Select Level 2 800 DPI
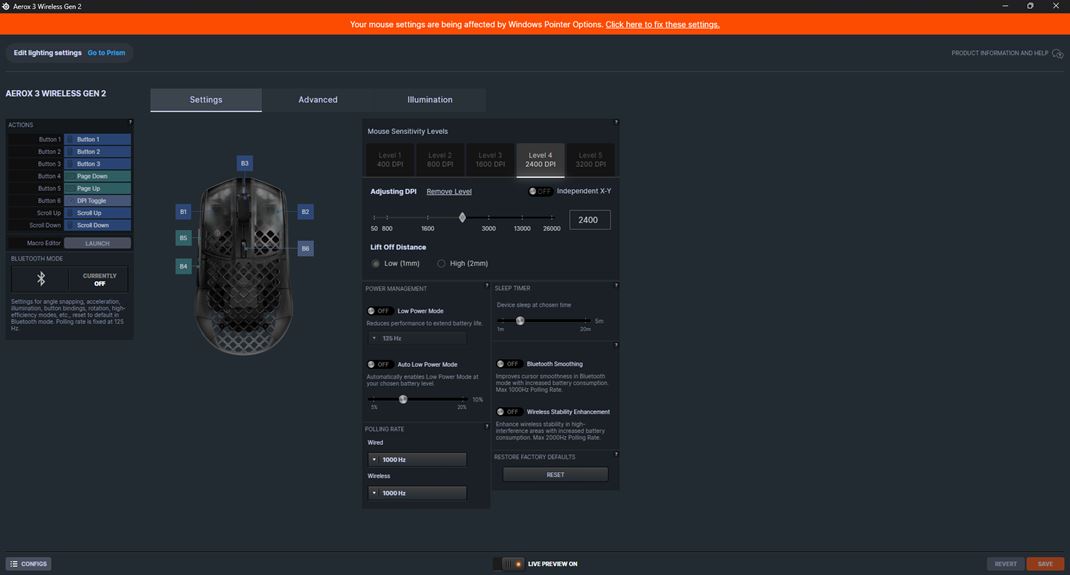The height and width of the screenshot is (575, 1070). pos(440,160)
